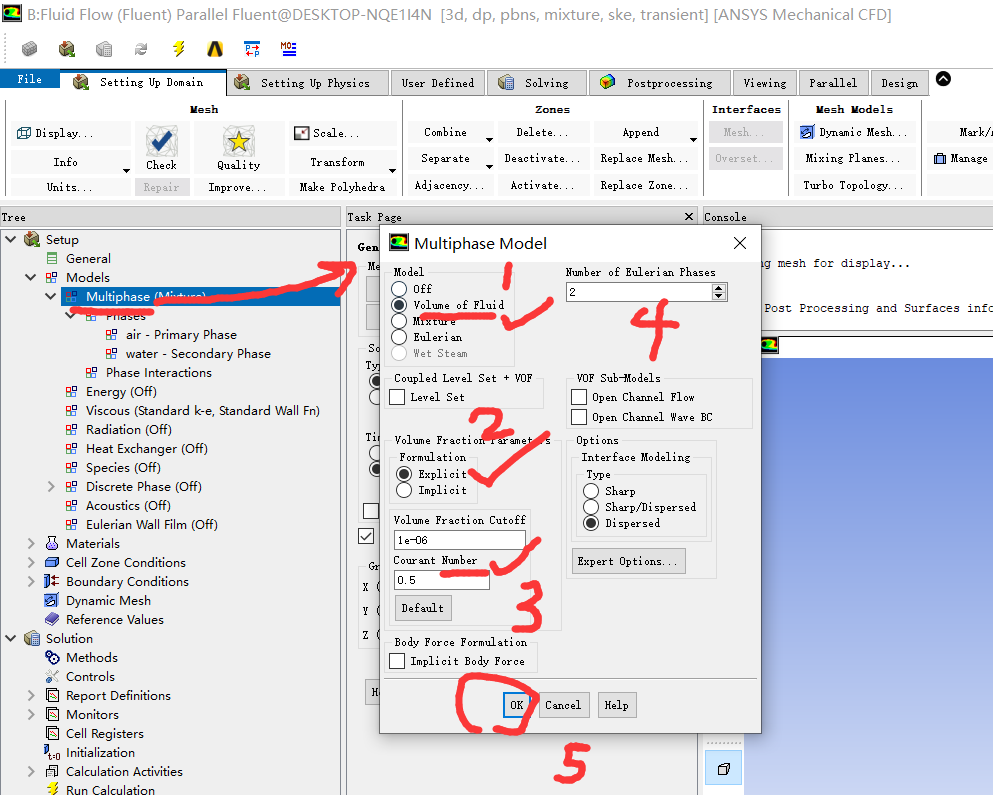Select air - Primary Phase tree item
The height and width of the screenshot is (795, 993).
[x=180, y=334]
